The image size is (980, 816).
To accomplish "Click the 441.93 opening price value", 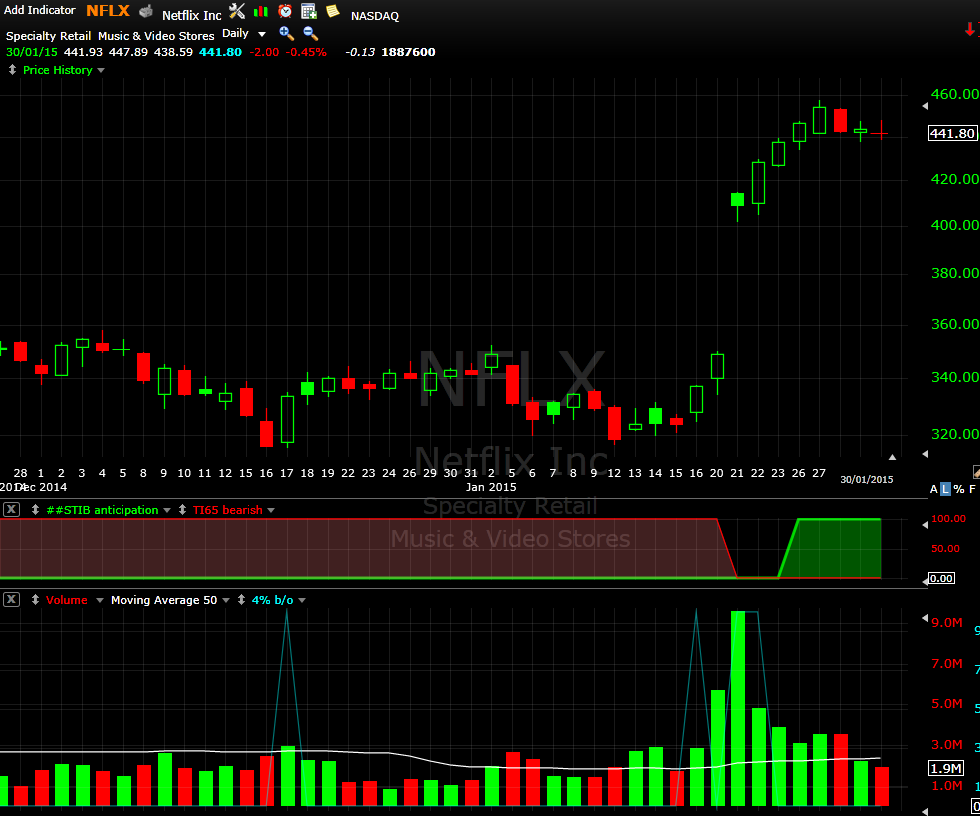I will pyautogui.click(x=83, y=52).
